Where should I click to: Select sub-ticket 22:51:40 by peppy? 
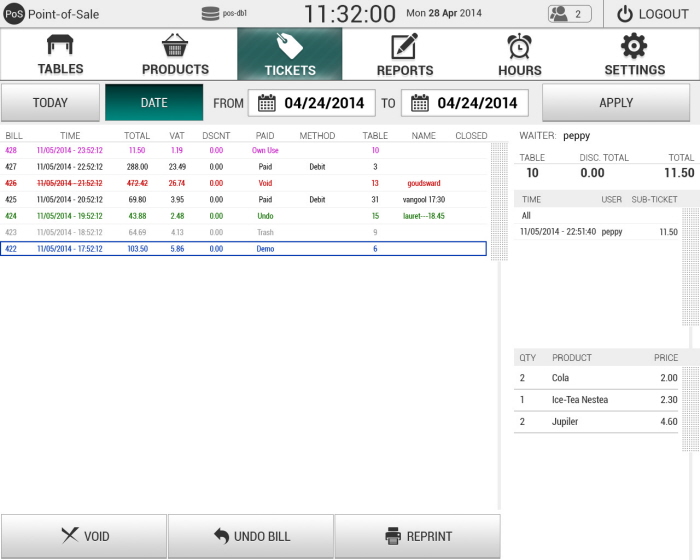tap(596, 232)
